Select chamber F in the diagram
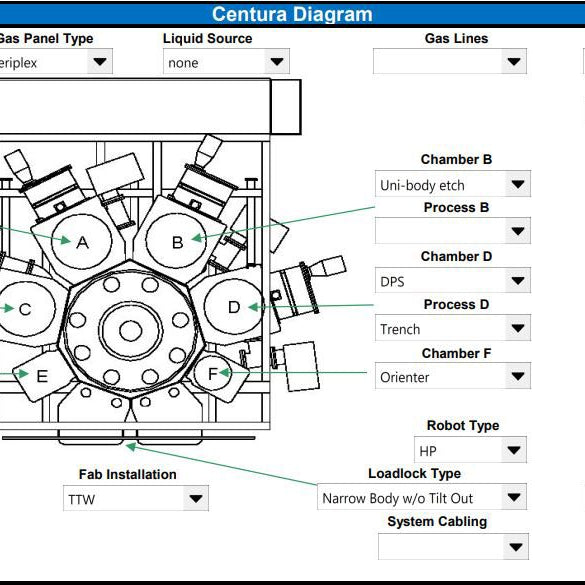 click(x=213, y=373)
